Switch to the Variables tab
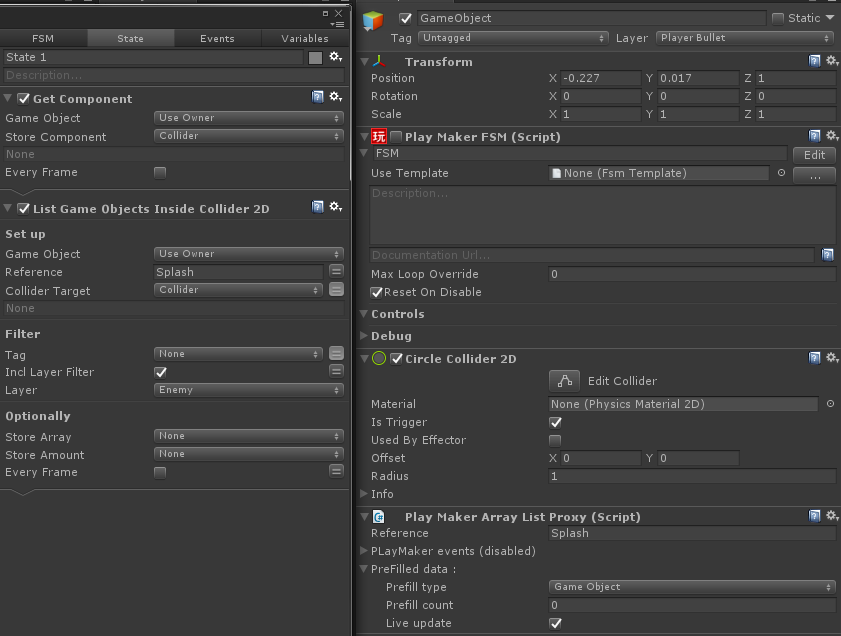 305,39
